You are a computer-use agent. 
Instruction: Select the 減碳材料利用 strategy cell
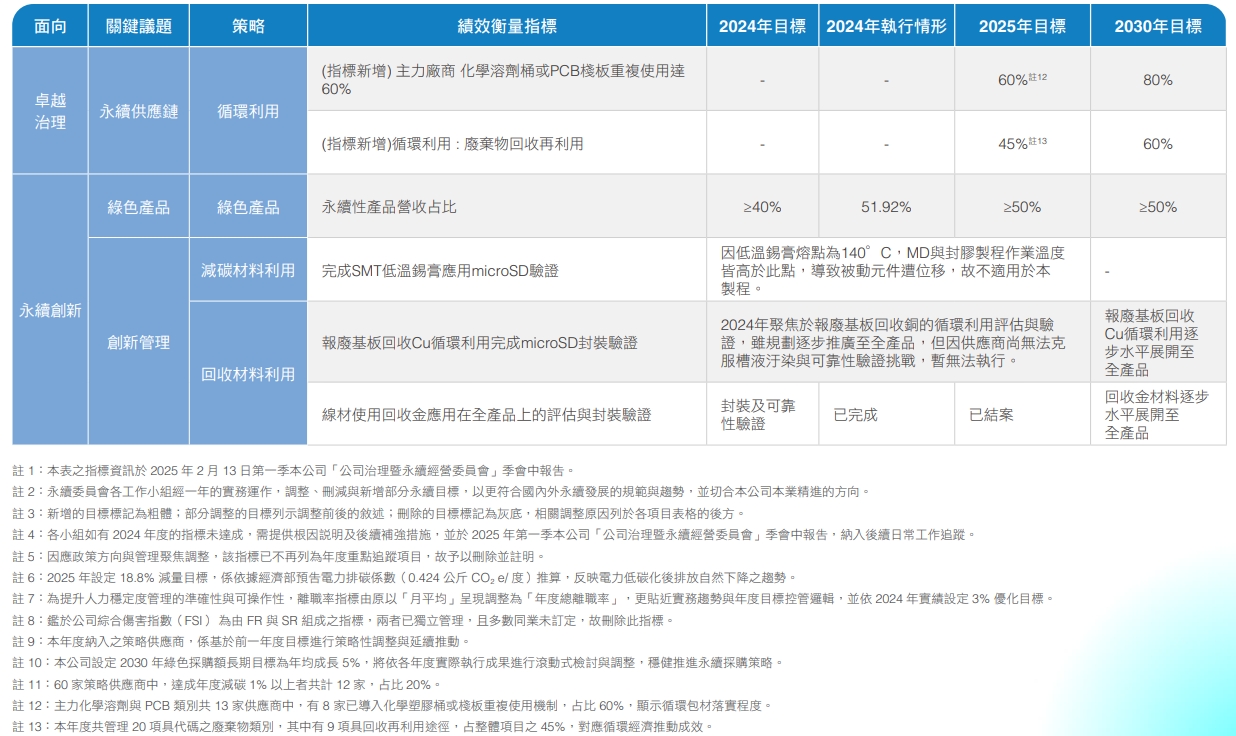click(248, 270)
